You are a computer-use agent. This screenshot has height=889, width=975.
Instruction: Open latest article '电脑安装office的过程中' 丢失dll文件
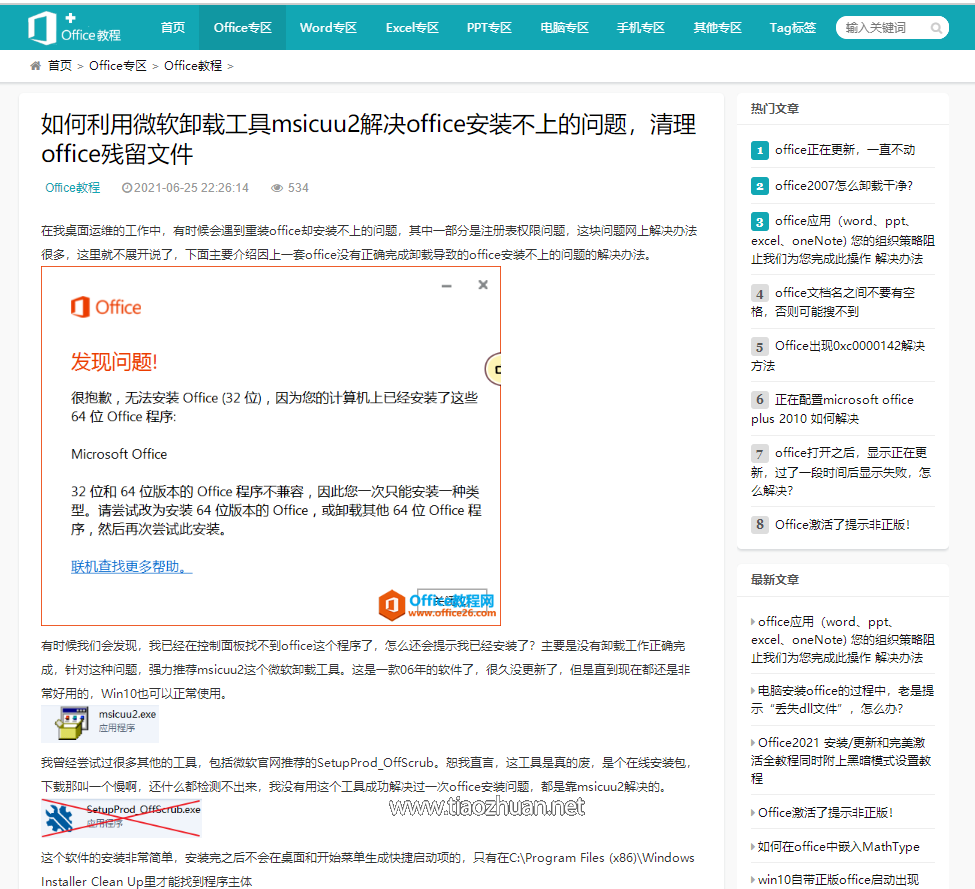(x=843, y=699)
